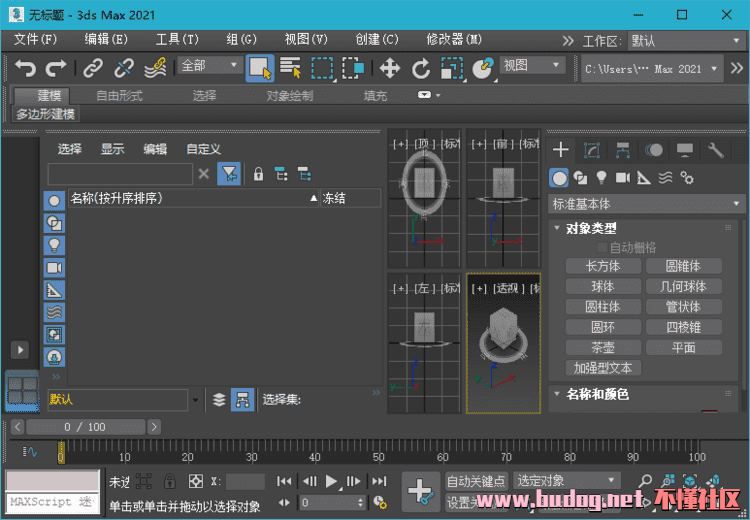Open the Display command panel tab
Viewport: 750px width, 520px height.
685,150
